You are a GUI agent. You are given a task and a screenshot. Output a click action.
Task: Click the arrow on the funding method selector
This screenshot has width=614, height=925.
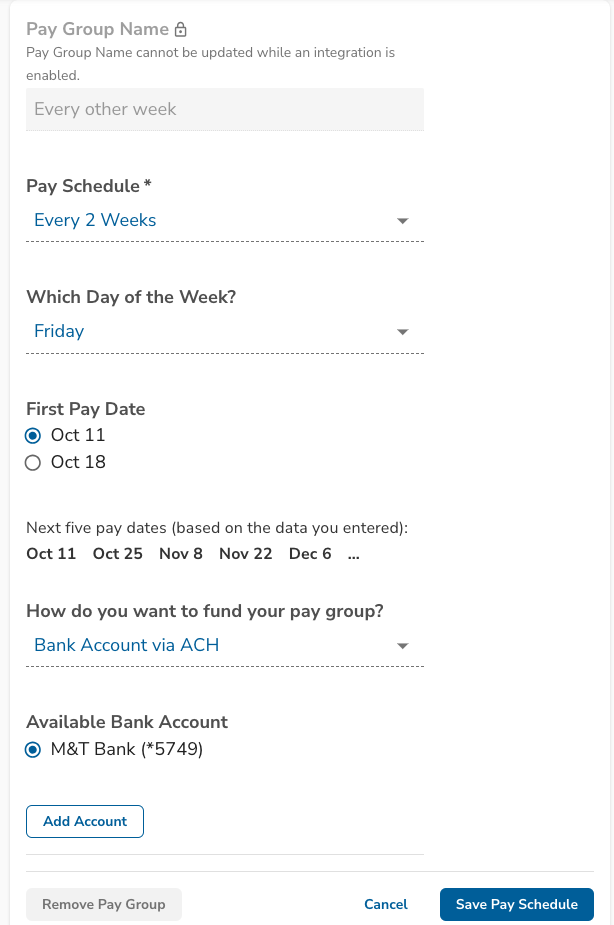403,646
